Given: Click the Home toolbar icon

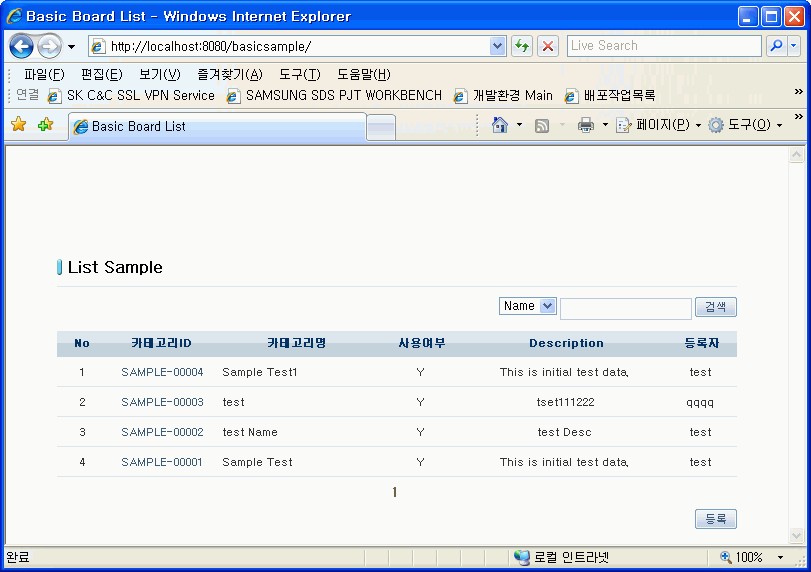Looking at the screenshot, I should (500, 125).
